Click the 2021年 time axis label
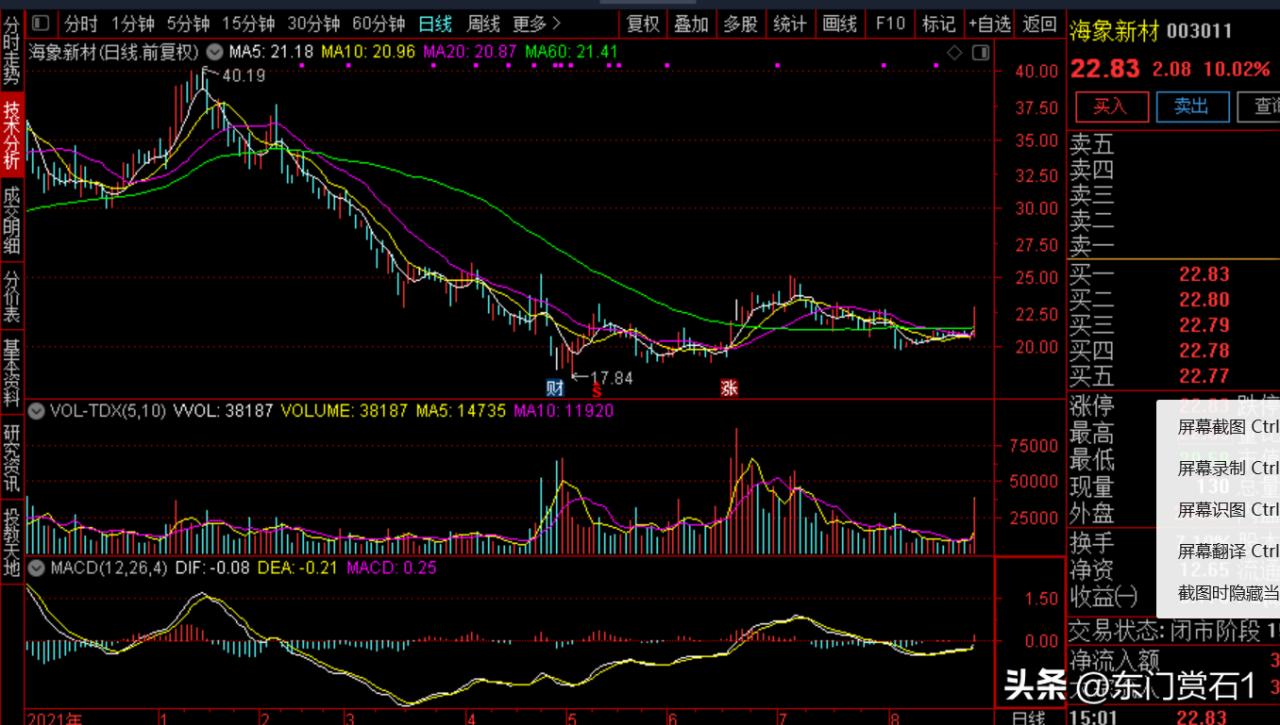Screen dimensions: 1280x725 point(55,717)
